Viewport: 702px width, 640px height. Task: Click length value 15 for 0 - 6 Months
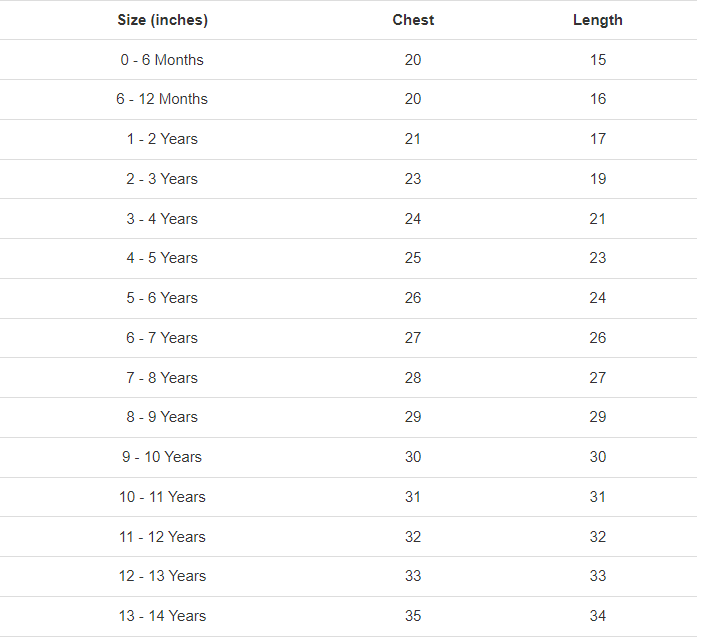coord(597,60)
